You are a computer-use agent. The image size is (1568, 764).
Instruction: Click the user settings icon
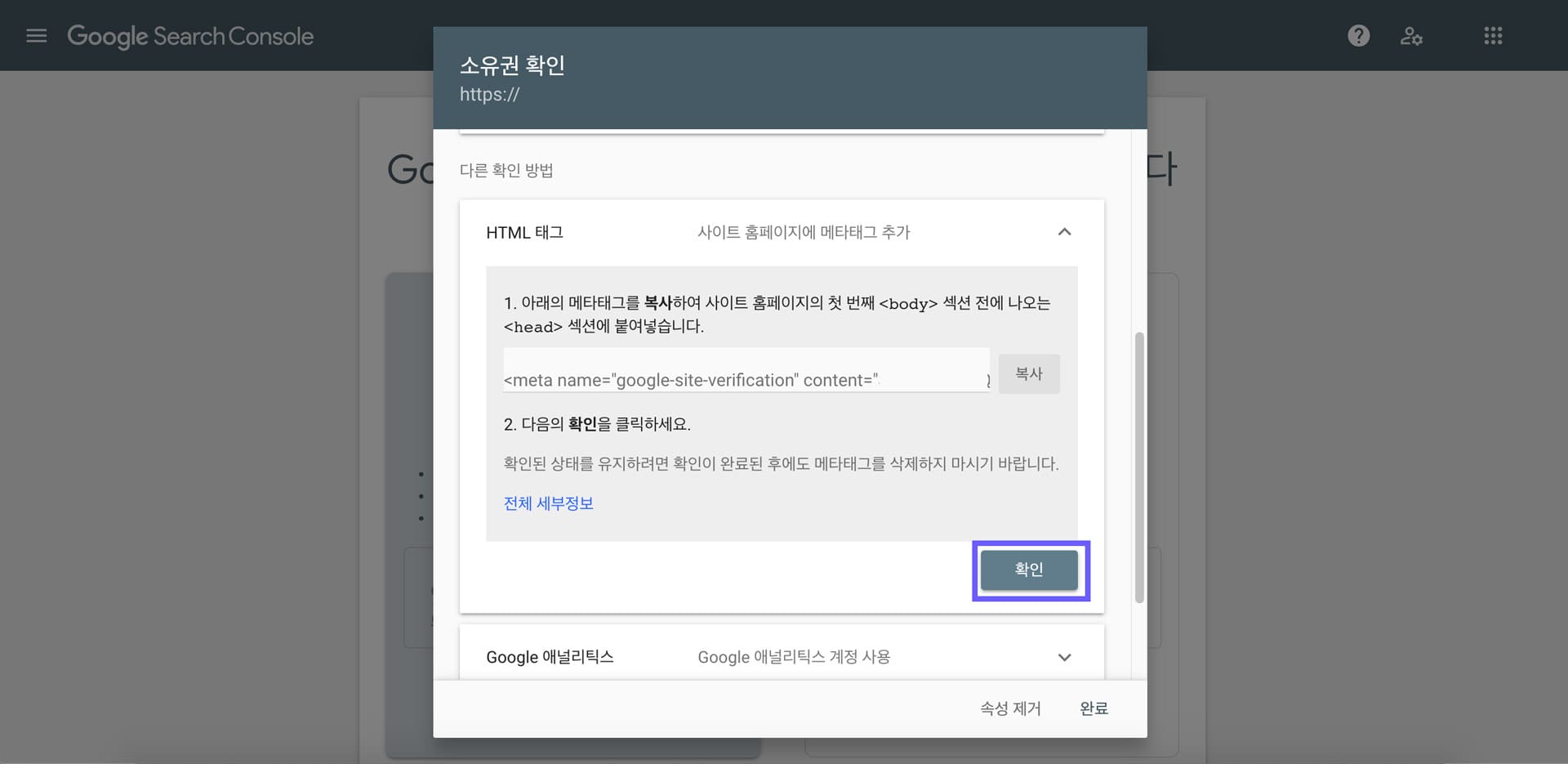coord(1411,35)
